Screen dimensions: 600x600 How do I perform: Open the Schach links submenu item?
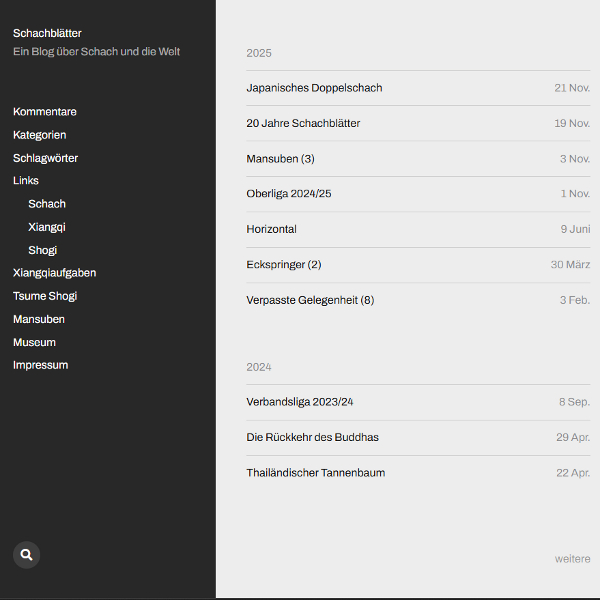[47, 204]
